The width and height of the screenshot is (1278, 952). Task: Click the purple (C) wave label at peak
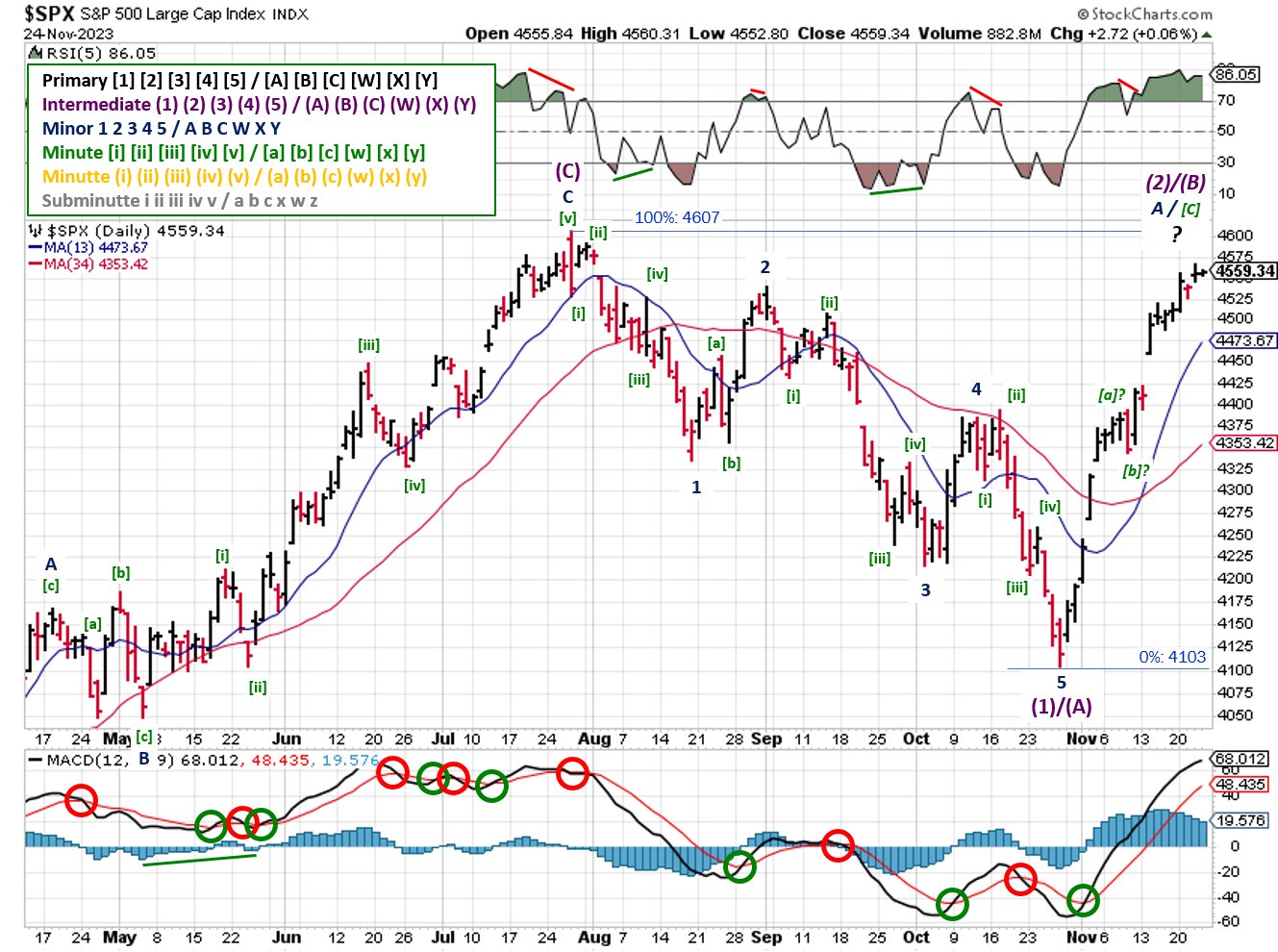(x=567, y=171)
